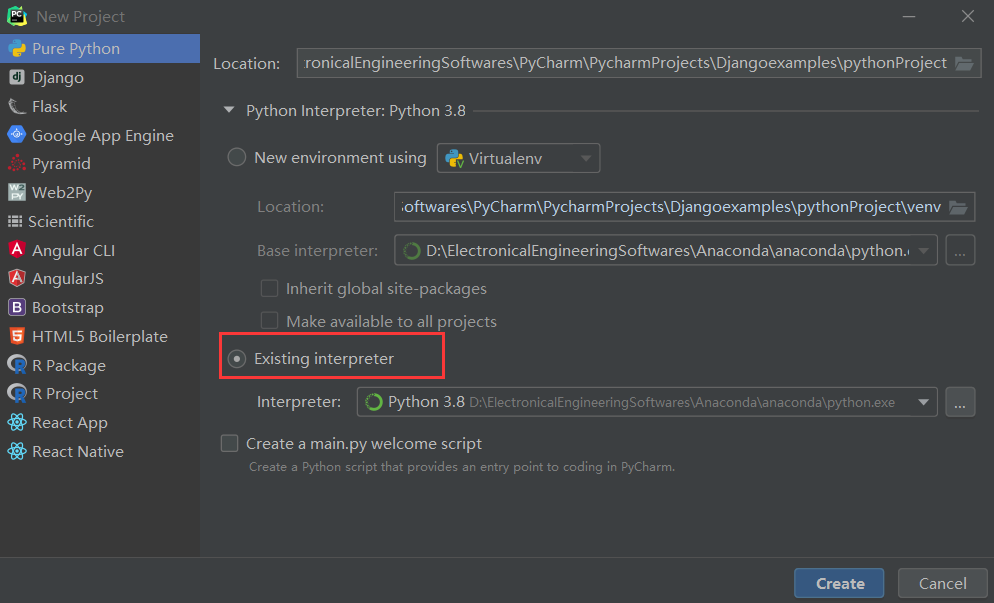The width and height of the screenshot is (994, 603).
Task: Click the Django project type icon
Action: (x=16, y=77)
